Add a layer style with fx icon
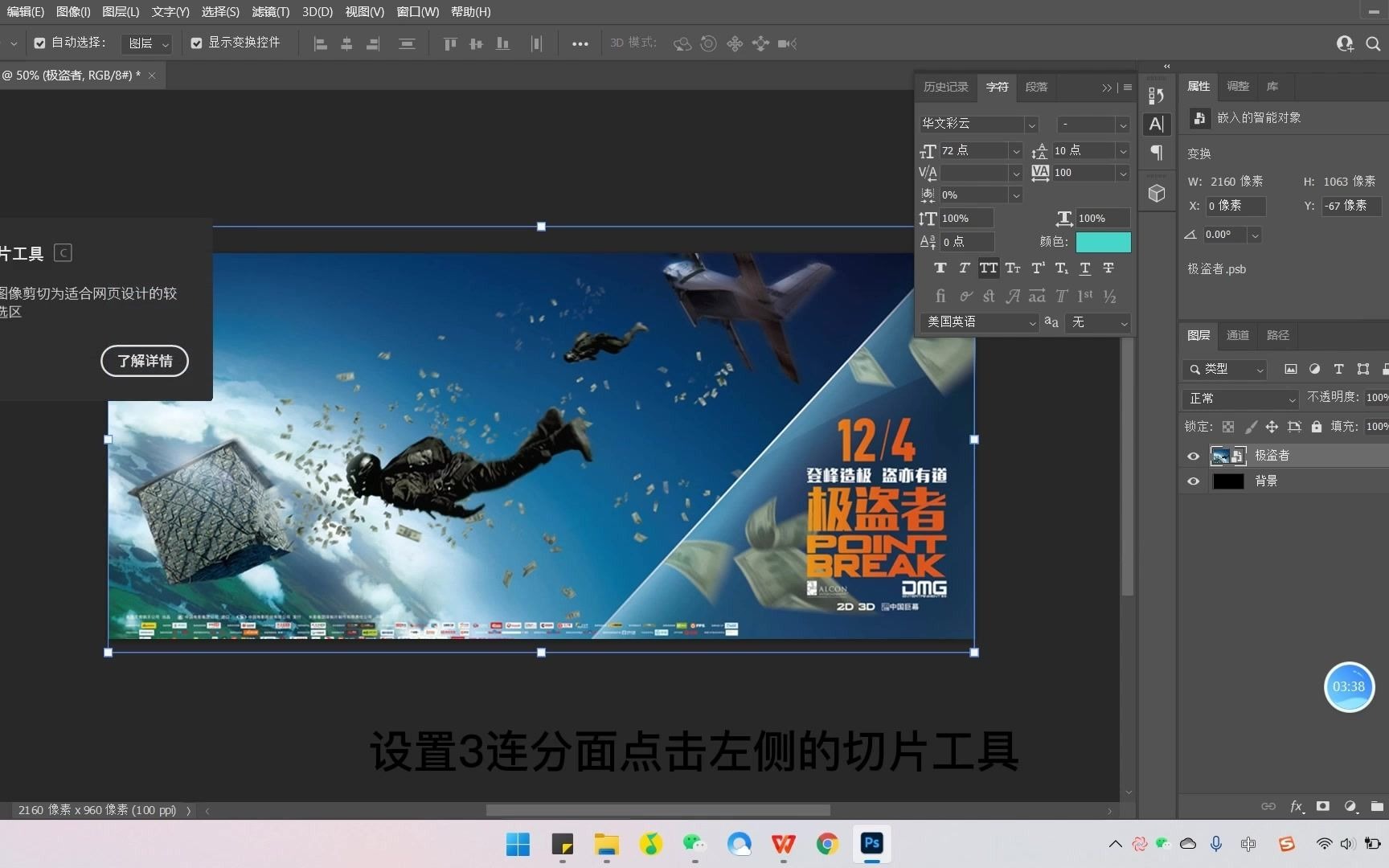This screenshot has height=868, width=1389. pyautogui.click(x=1297, y=806)
